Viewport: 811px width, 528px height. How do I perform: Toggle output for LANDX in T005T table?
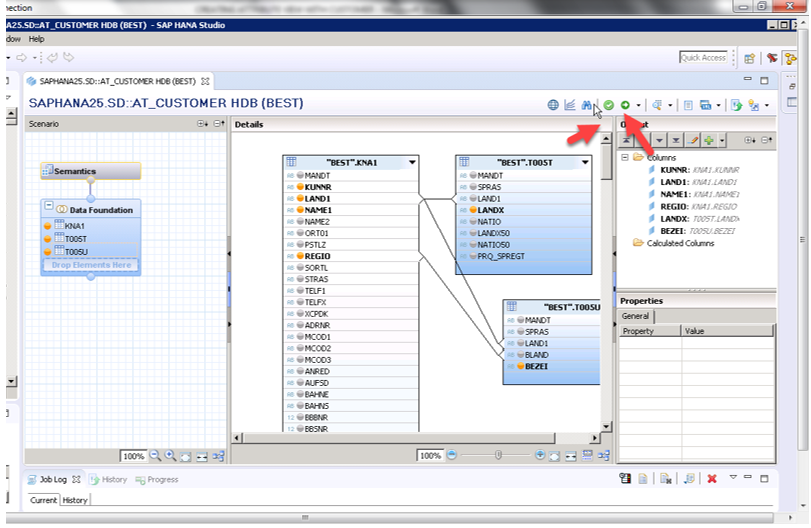pos(473,210)
